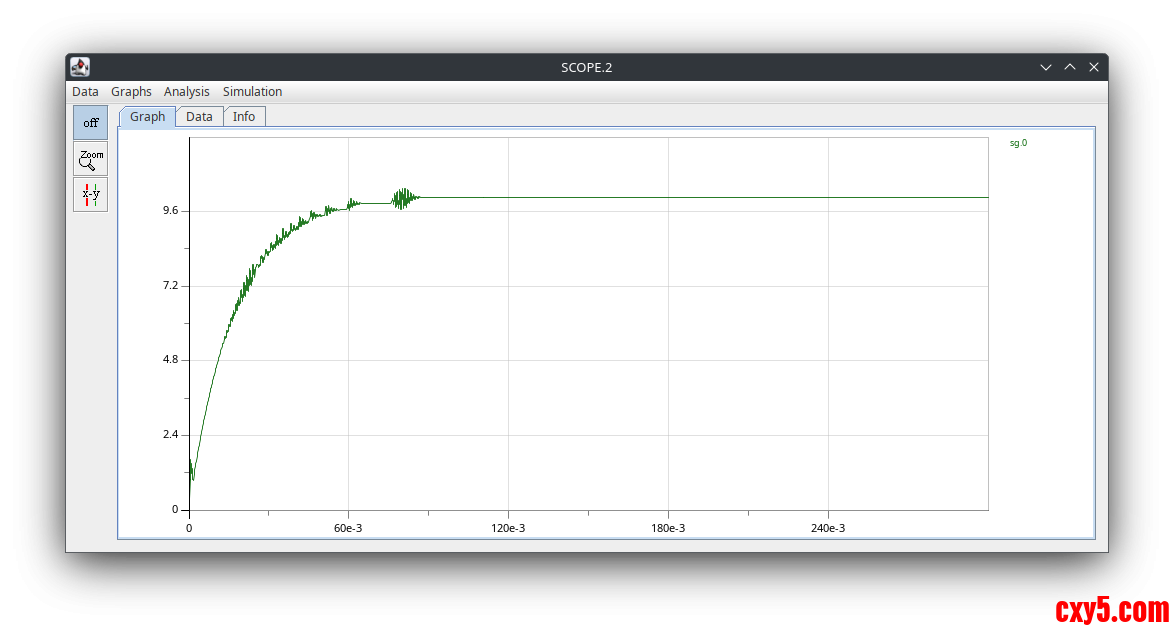
Task: Click the oscillation burst on the green curve
Action: (x=403, y=198)
